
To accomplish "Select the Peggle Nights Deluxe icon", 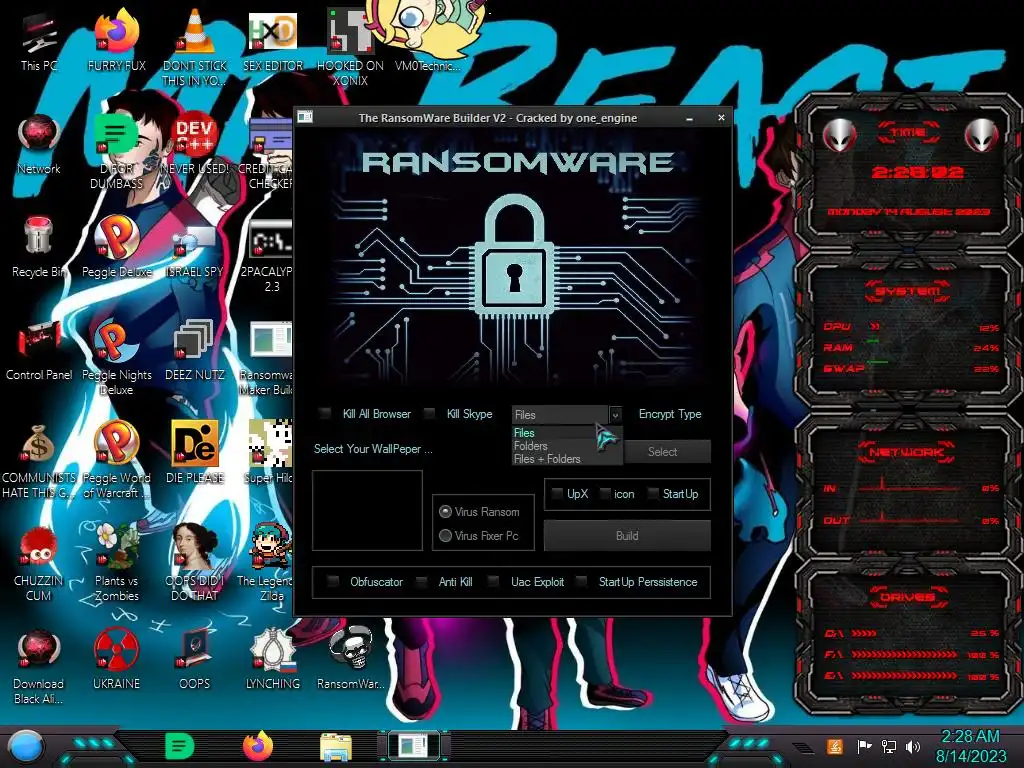I will point(116,358).
